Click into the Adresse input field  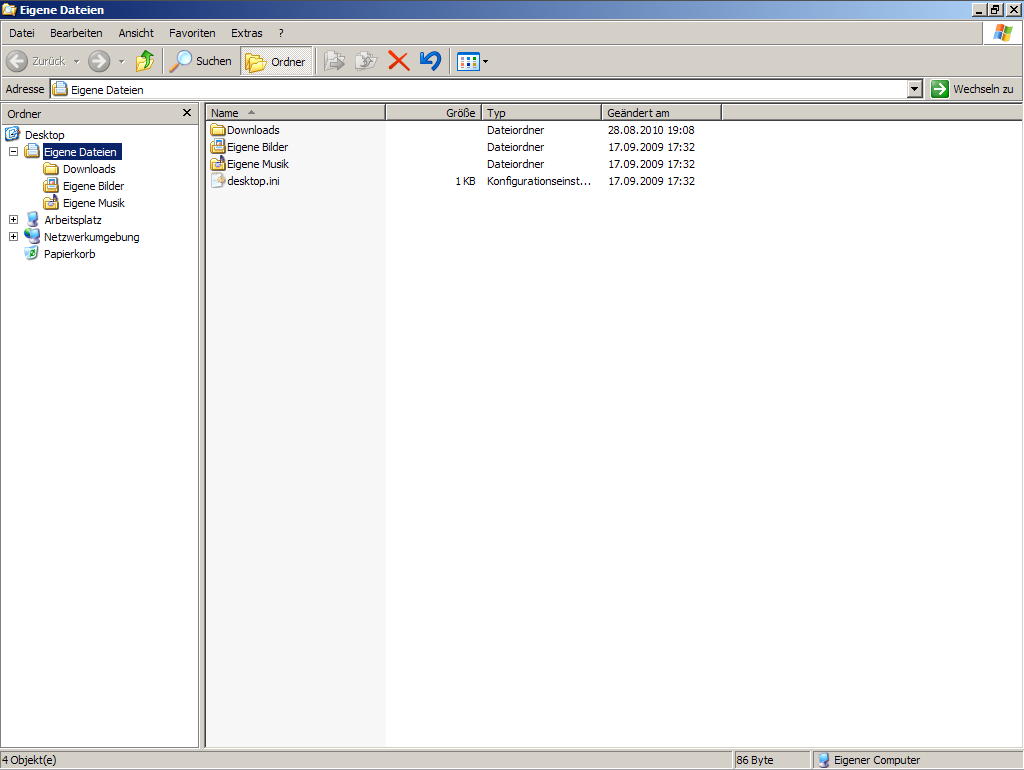(480, 89)
